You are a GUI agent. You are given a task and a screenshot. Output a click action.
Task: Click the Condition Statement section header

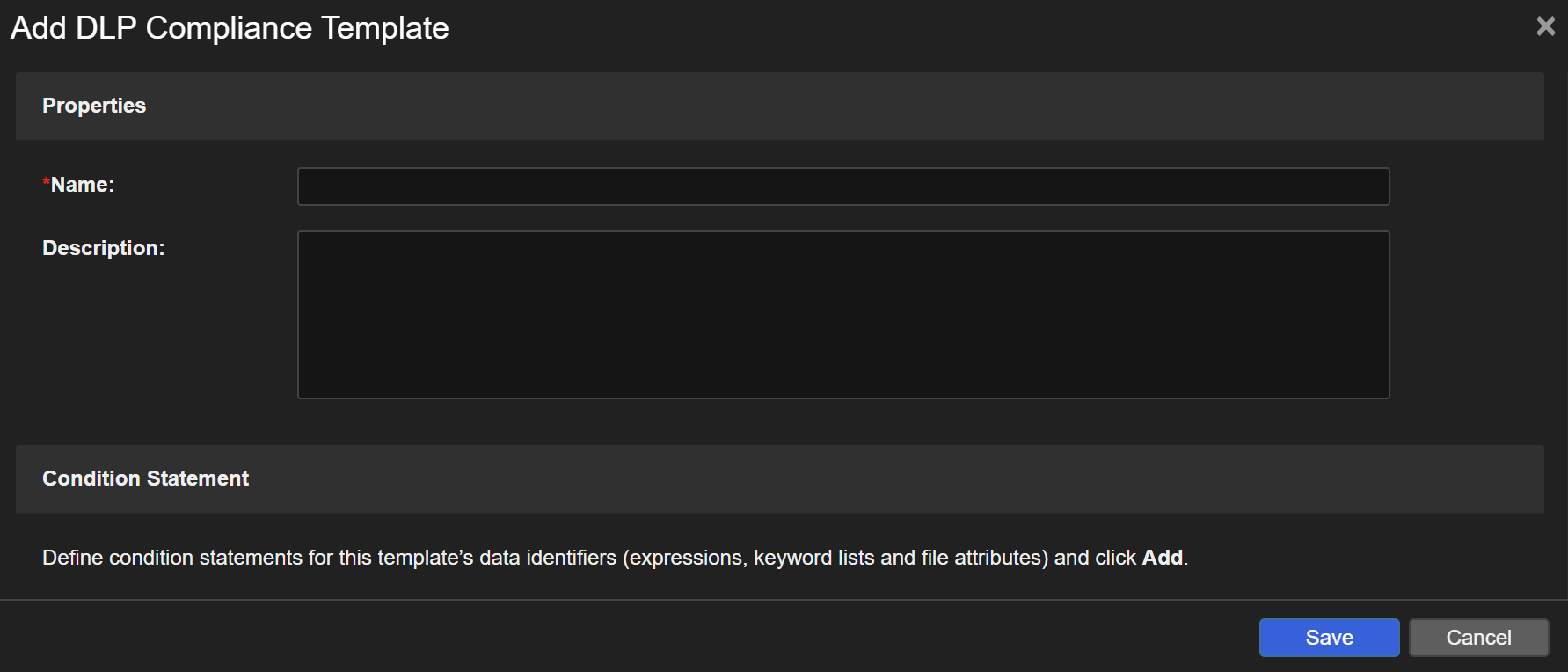tap(145, 478)
